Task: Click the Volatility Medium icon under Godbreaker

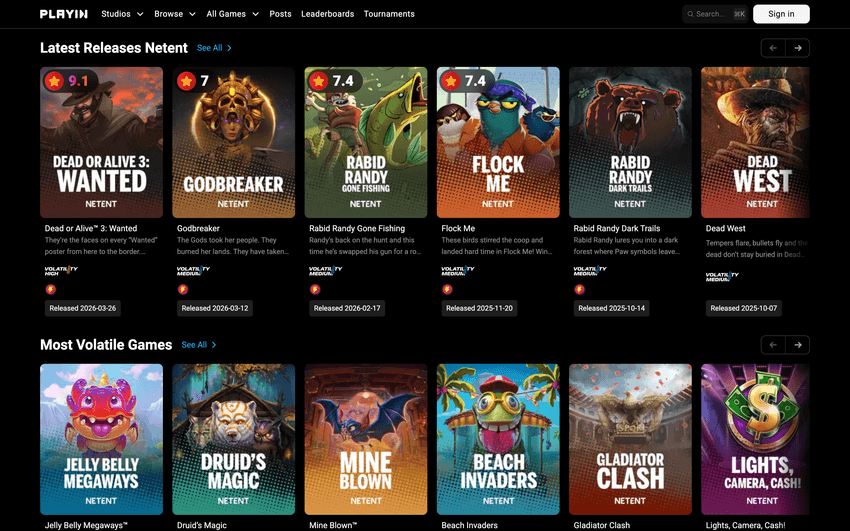Action: click(x=193, y=271)
